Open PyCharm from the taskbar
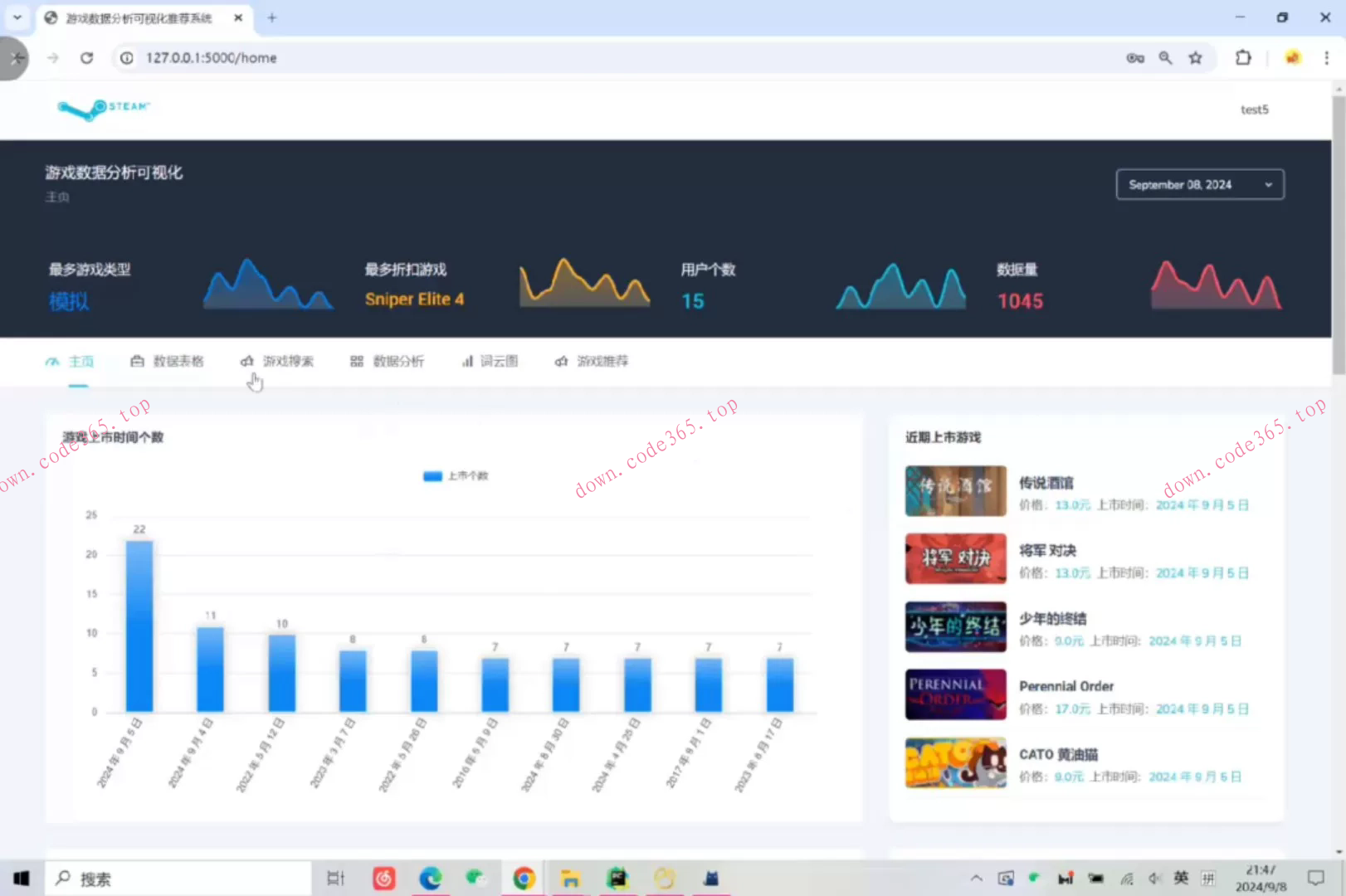 click(x=617, y=878)
